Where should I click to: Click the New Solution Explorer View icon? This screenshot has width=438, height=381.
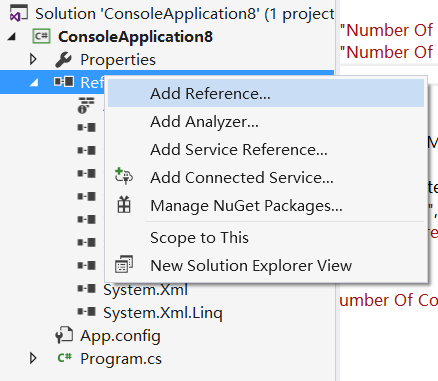click(x=124, y=264)
